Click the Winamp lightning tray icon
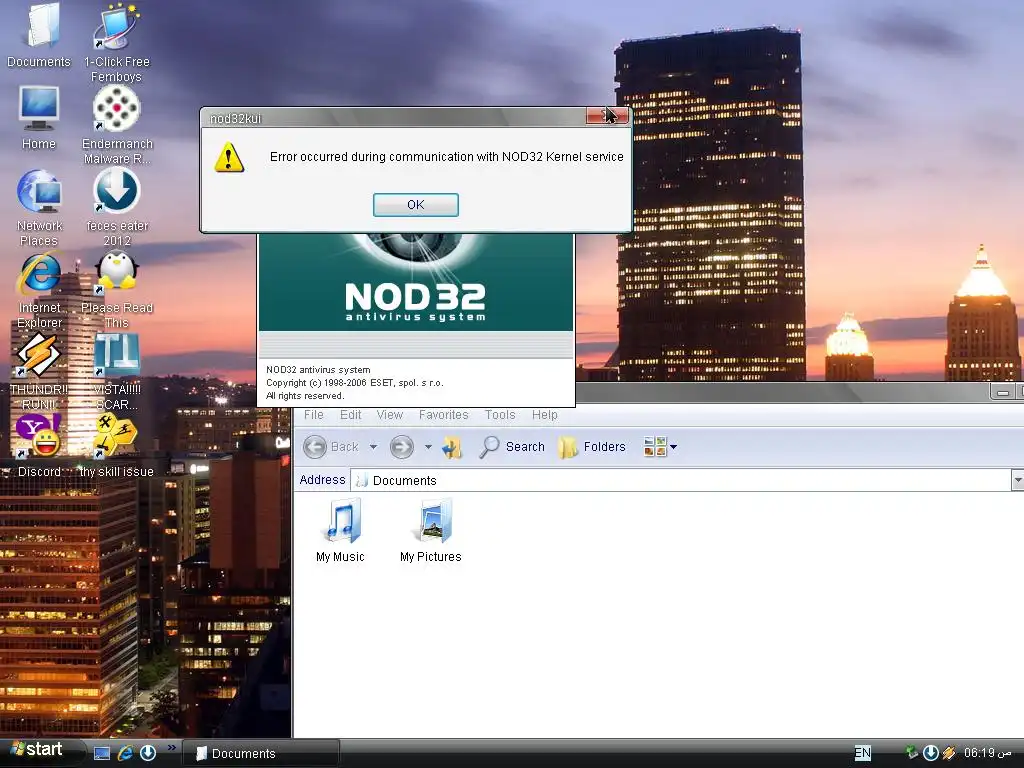 (x=949, y=753)
